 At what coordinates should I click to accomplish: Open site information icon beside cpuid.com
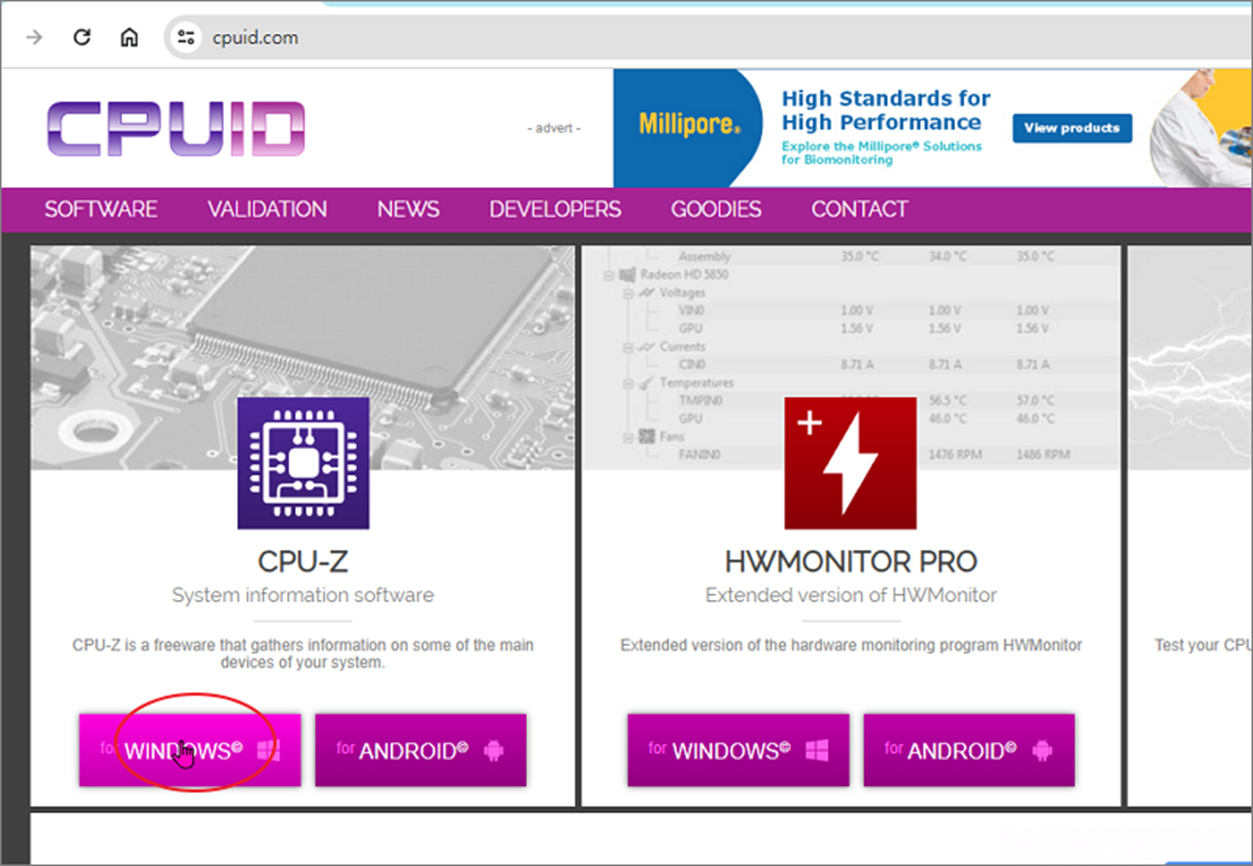tap(185, 38)
